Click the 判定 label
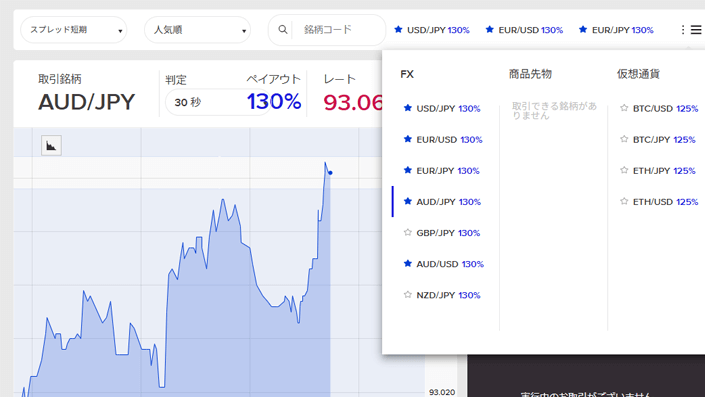705x397 pixels. point(175,80)
